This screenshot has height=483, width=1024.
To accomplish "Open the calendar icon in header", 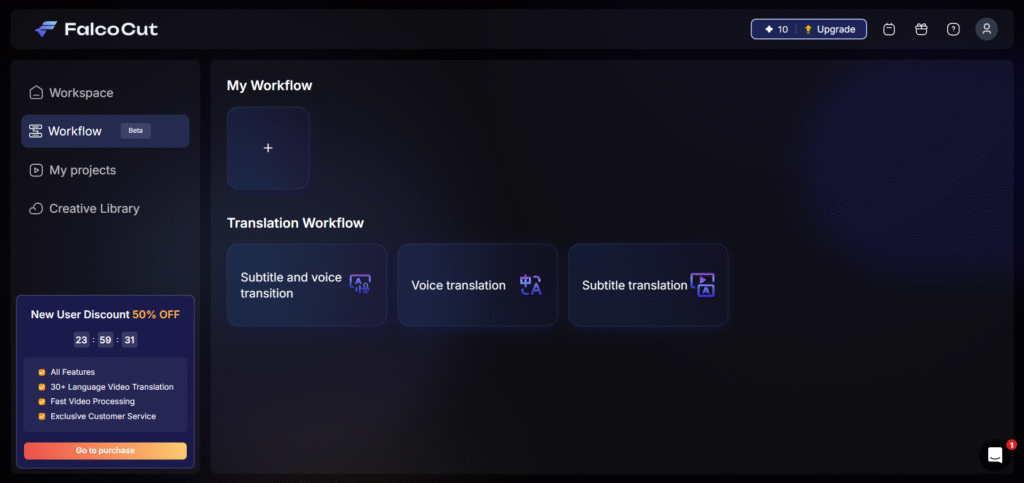I will (x=889, y=29).
